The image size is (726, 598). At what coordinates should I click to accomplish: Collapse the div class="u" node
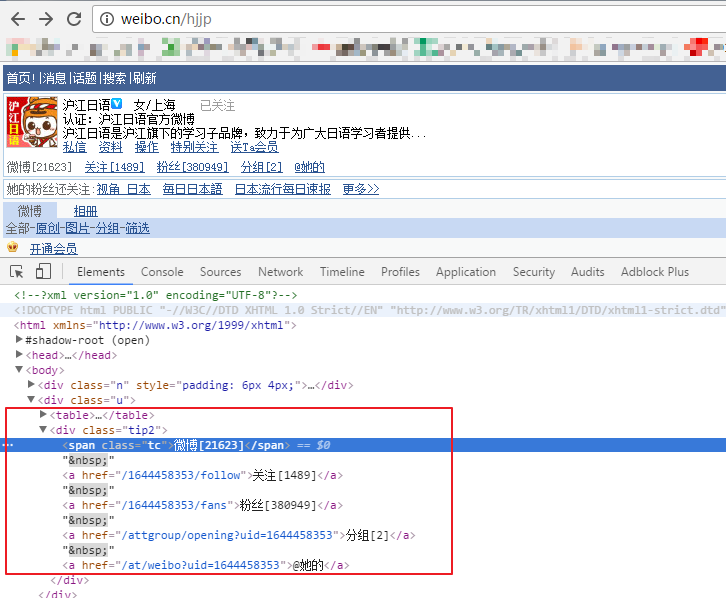(31, 399)
